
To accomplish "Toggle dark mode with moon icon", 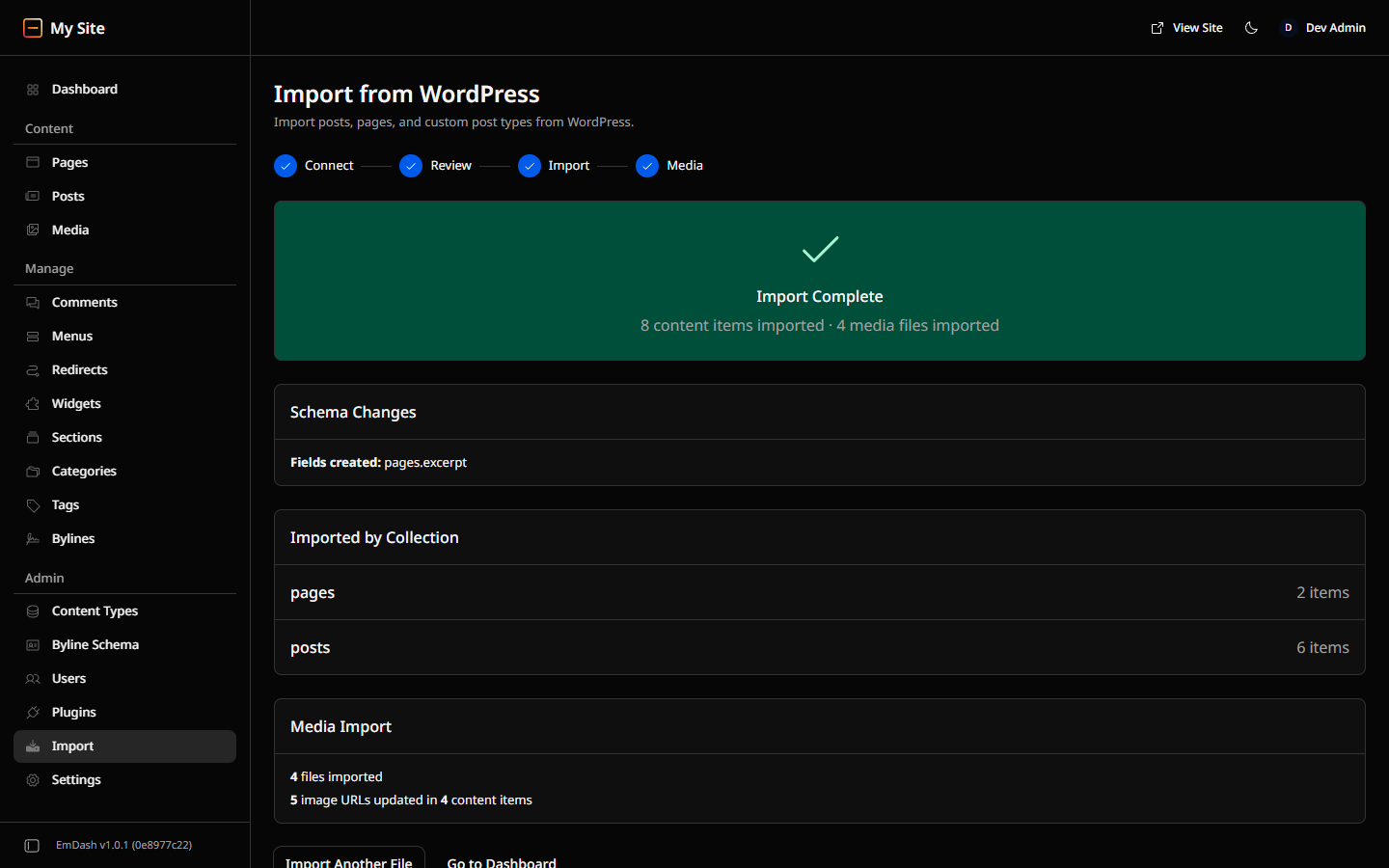I will point(1251,28).
